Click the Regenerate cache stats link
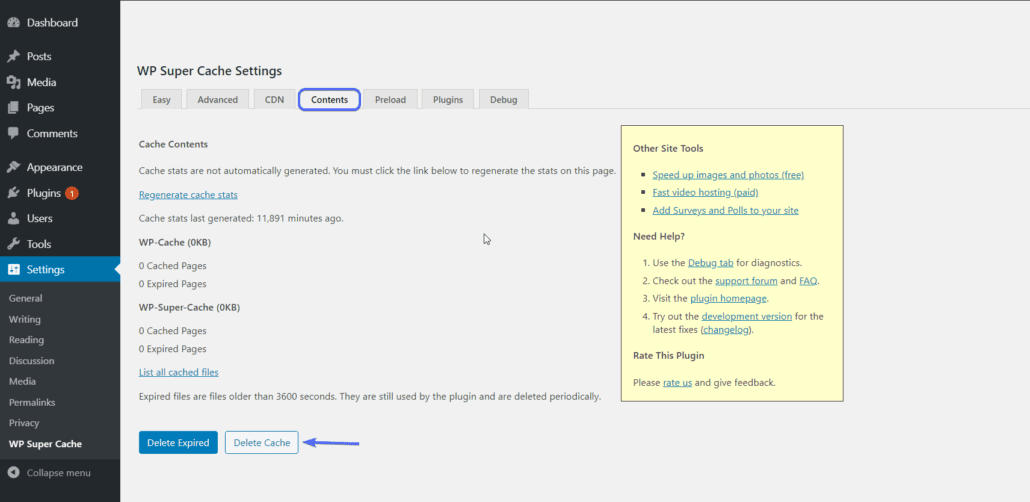Viewport: 1030px width, 502px height. (x=188, y=195)
